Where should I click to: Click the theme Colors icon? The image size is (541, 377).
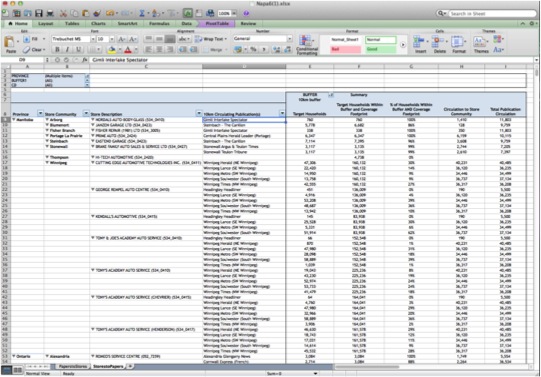coord(497,39)
